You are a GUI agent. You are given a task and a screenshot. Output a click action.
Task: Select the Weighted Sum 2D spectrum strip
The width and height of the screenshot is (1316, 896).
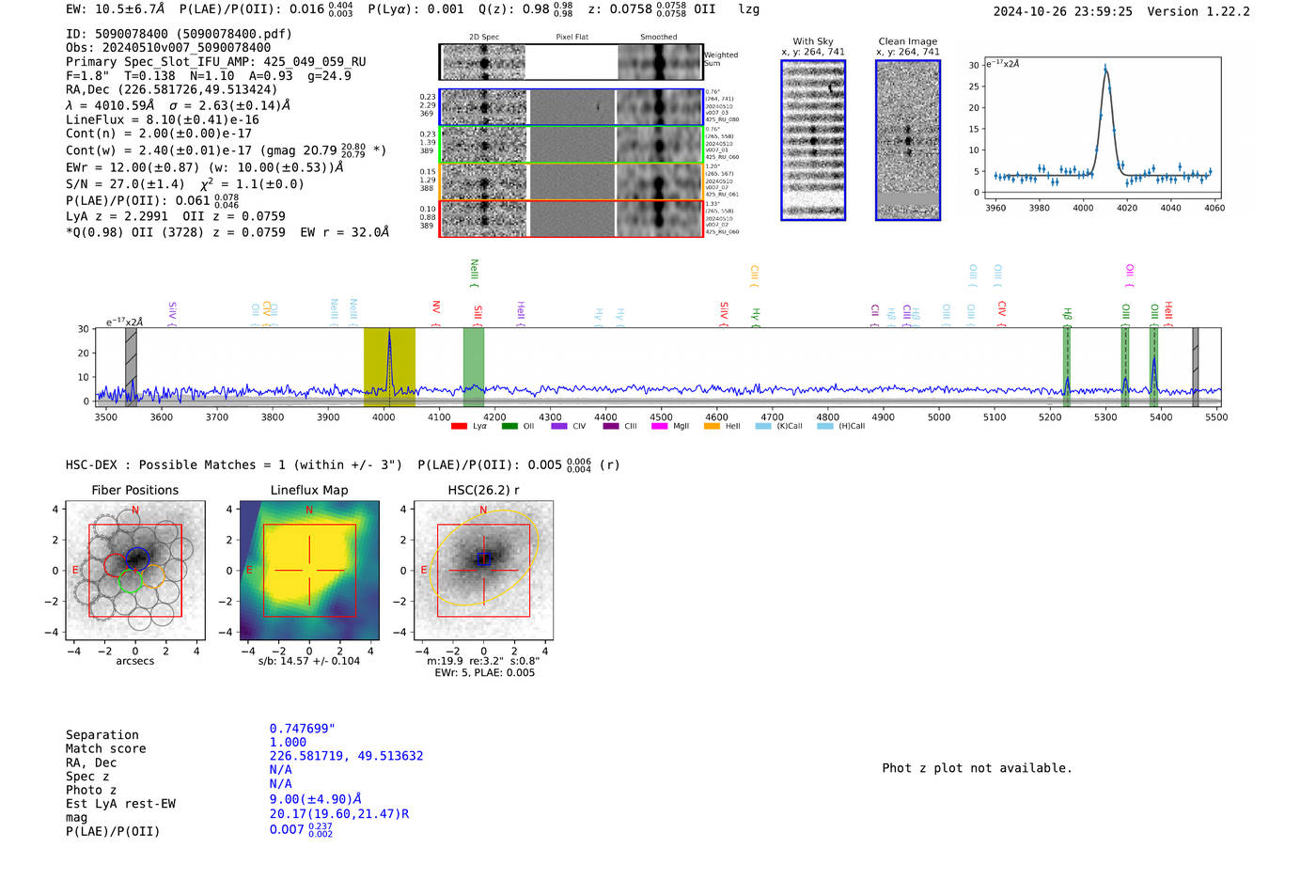click(571, 62)
